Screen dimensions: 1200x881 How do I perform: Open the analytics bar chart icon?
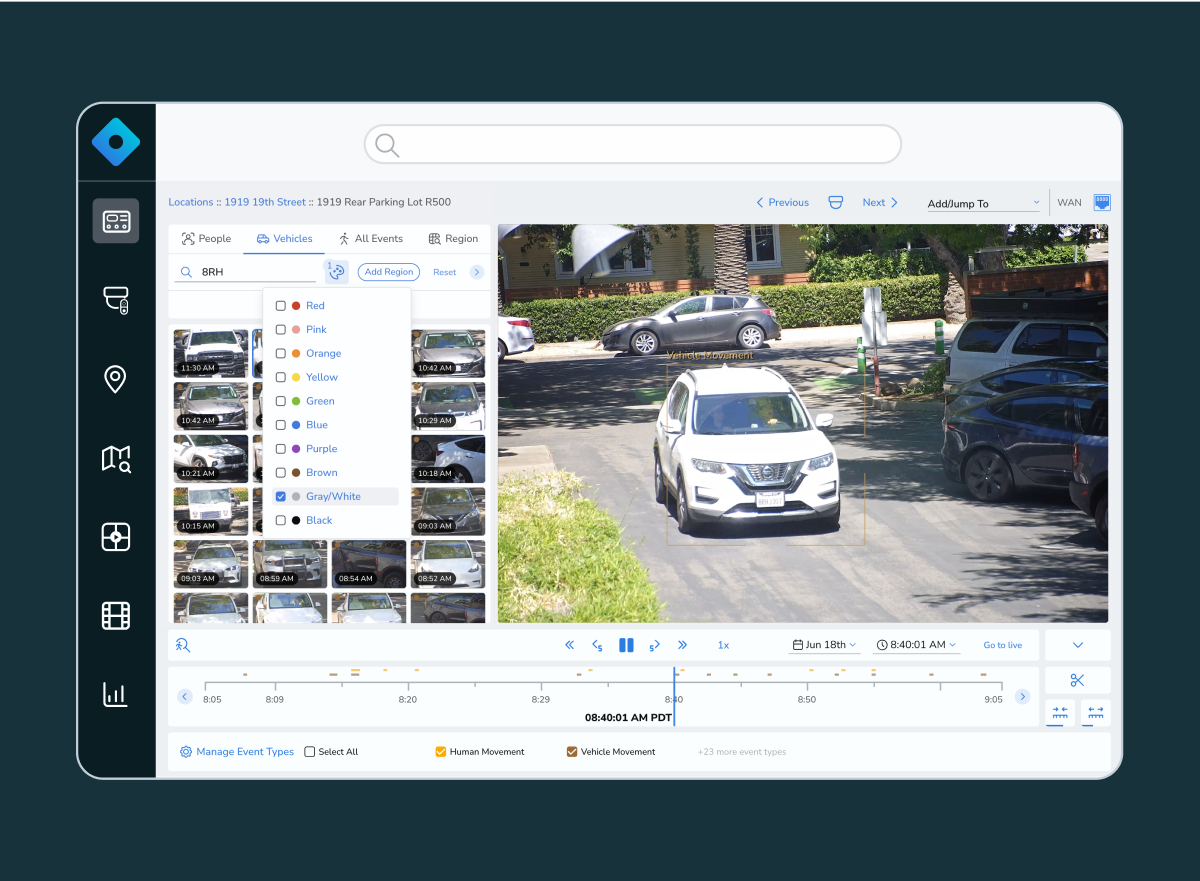pyautogui.click(x=116, y=694)
